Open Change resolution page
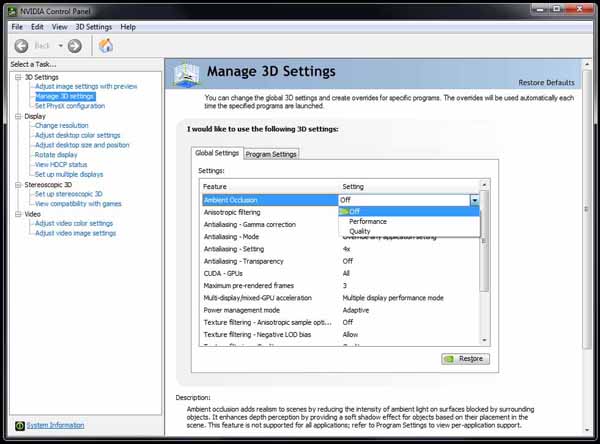The image size is (600, 444). (62, 126)
